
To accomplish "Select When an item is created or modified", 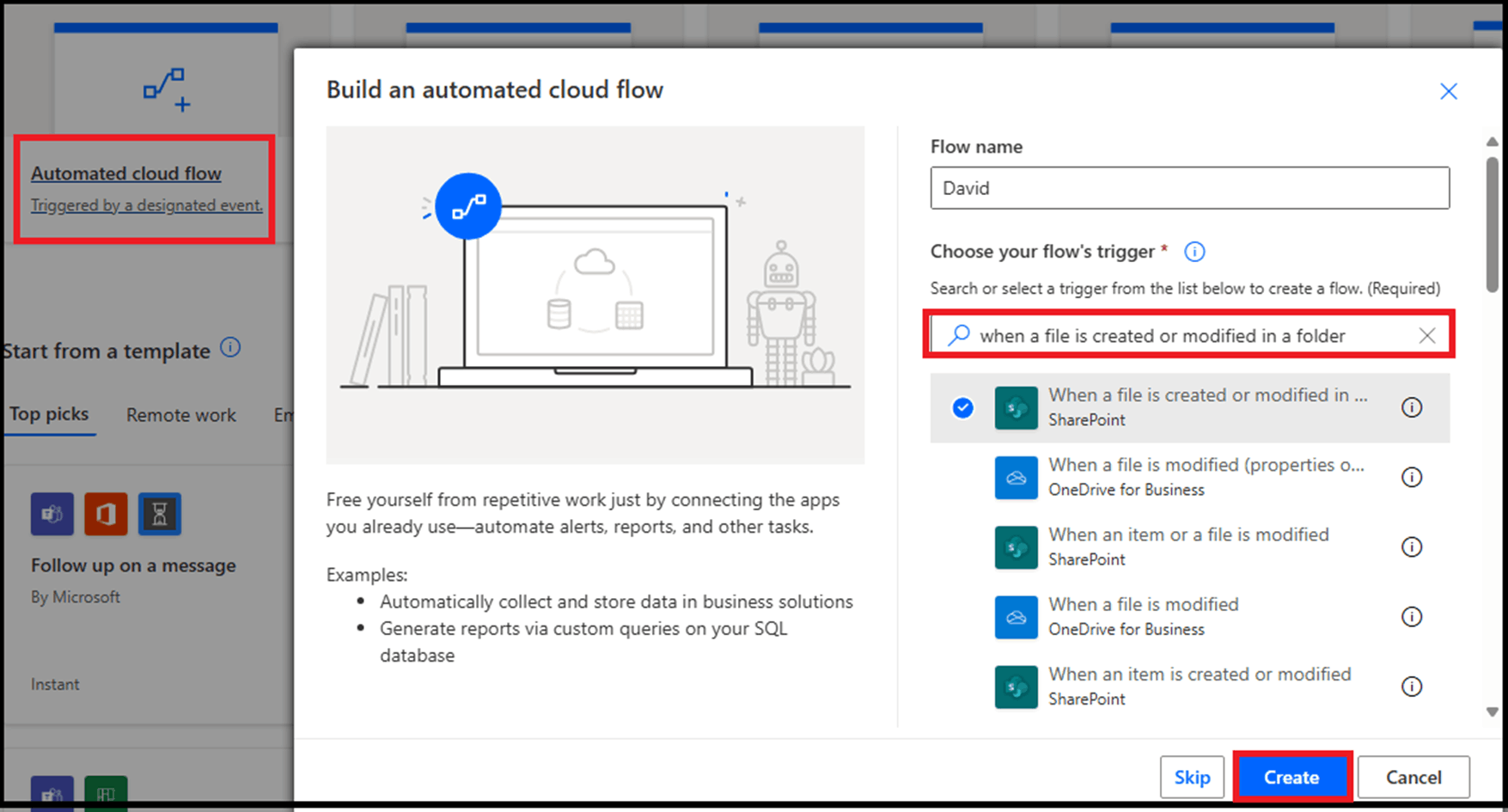I will click(x=1189, y=687).
